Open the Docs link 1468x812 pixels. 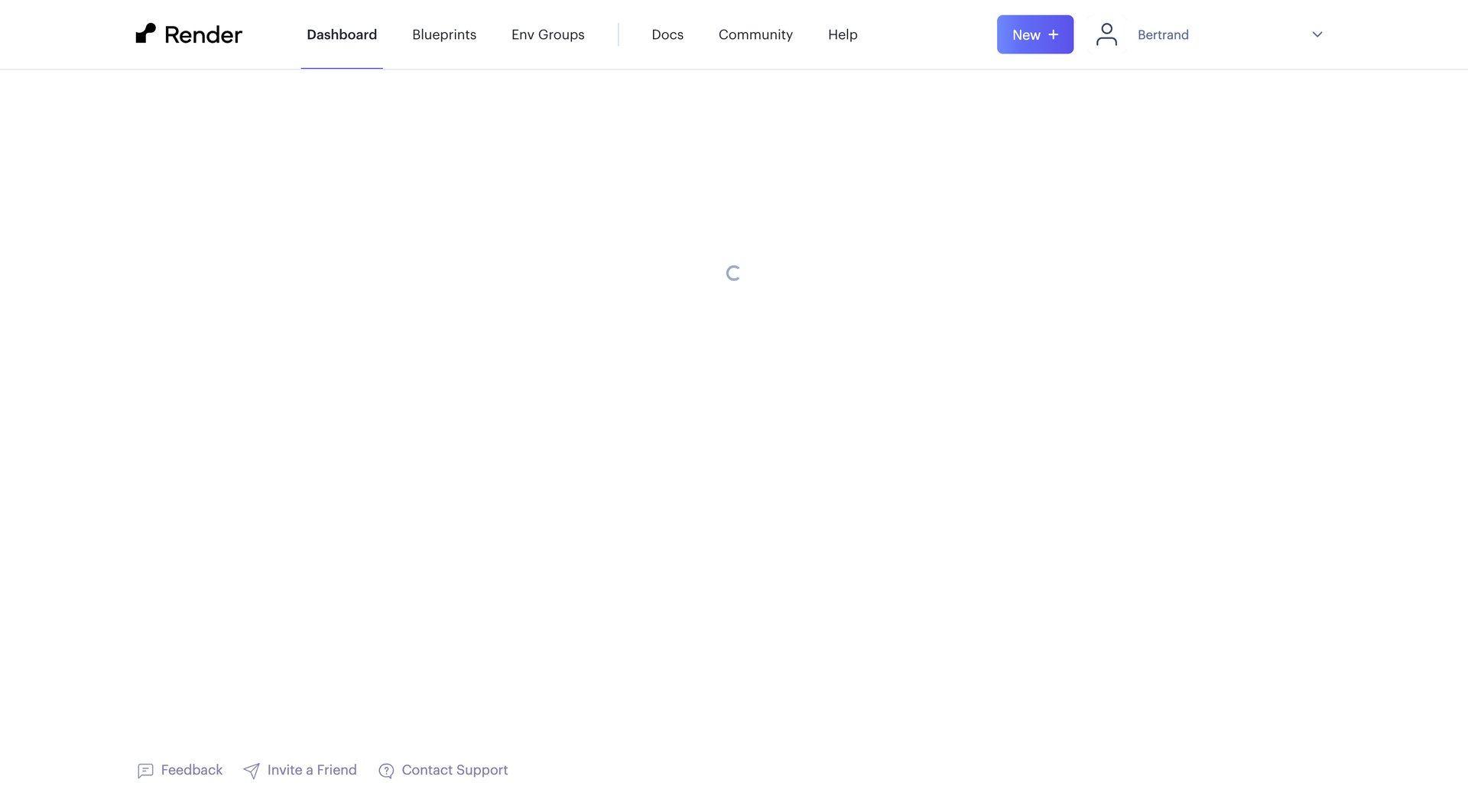pyautogui.click(x=667, y=34)
